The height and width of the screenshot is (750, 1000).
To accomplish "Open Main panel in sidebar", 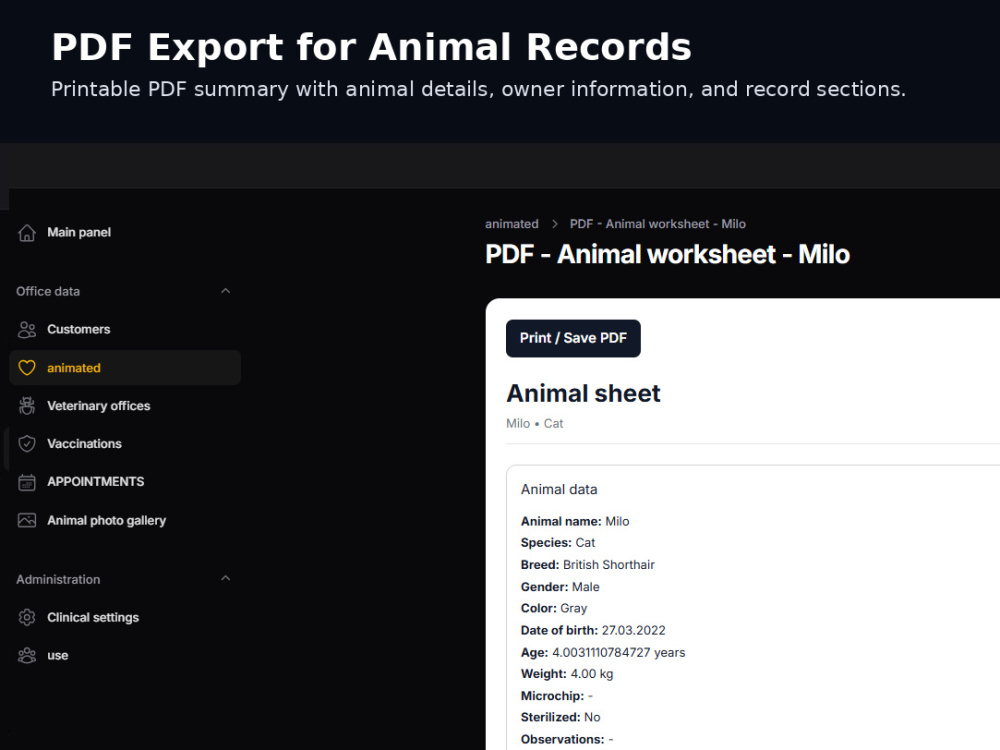I will click(x=79, y=233).
